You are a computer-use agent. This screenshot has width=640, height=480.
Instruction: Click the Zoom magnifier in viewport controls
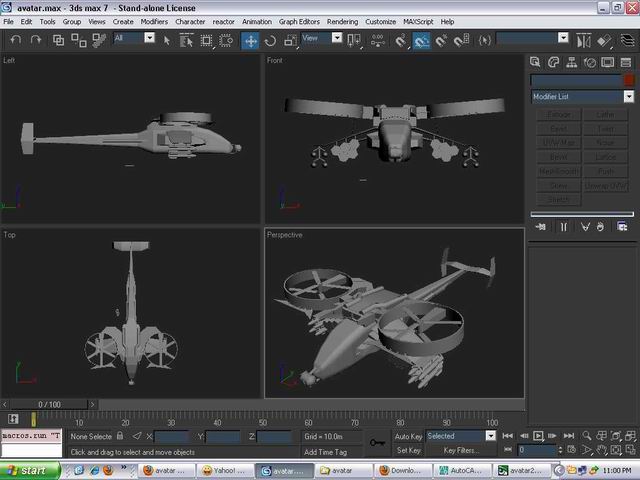[x=587, y=436]
